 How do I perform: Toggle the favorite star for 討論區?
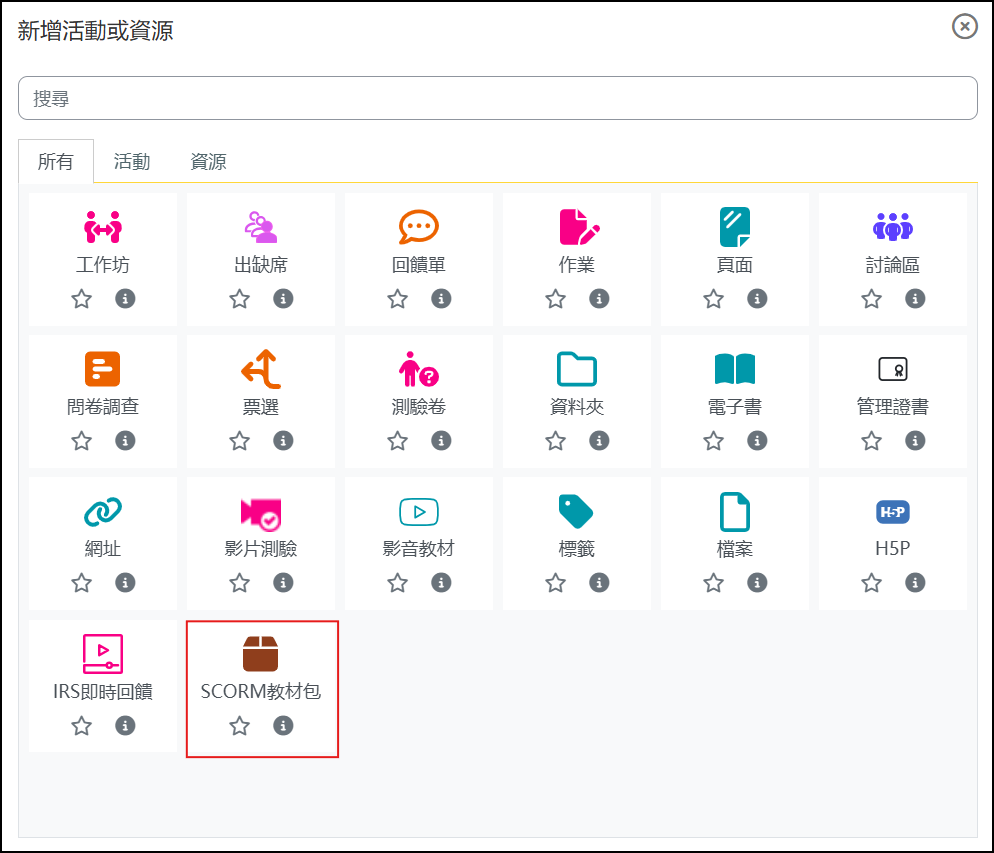pyautogui.click(x=871, y=298)
